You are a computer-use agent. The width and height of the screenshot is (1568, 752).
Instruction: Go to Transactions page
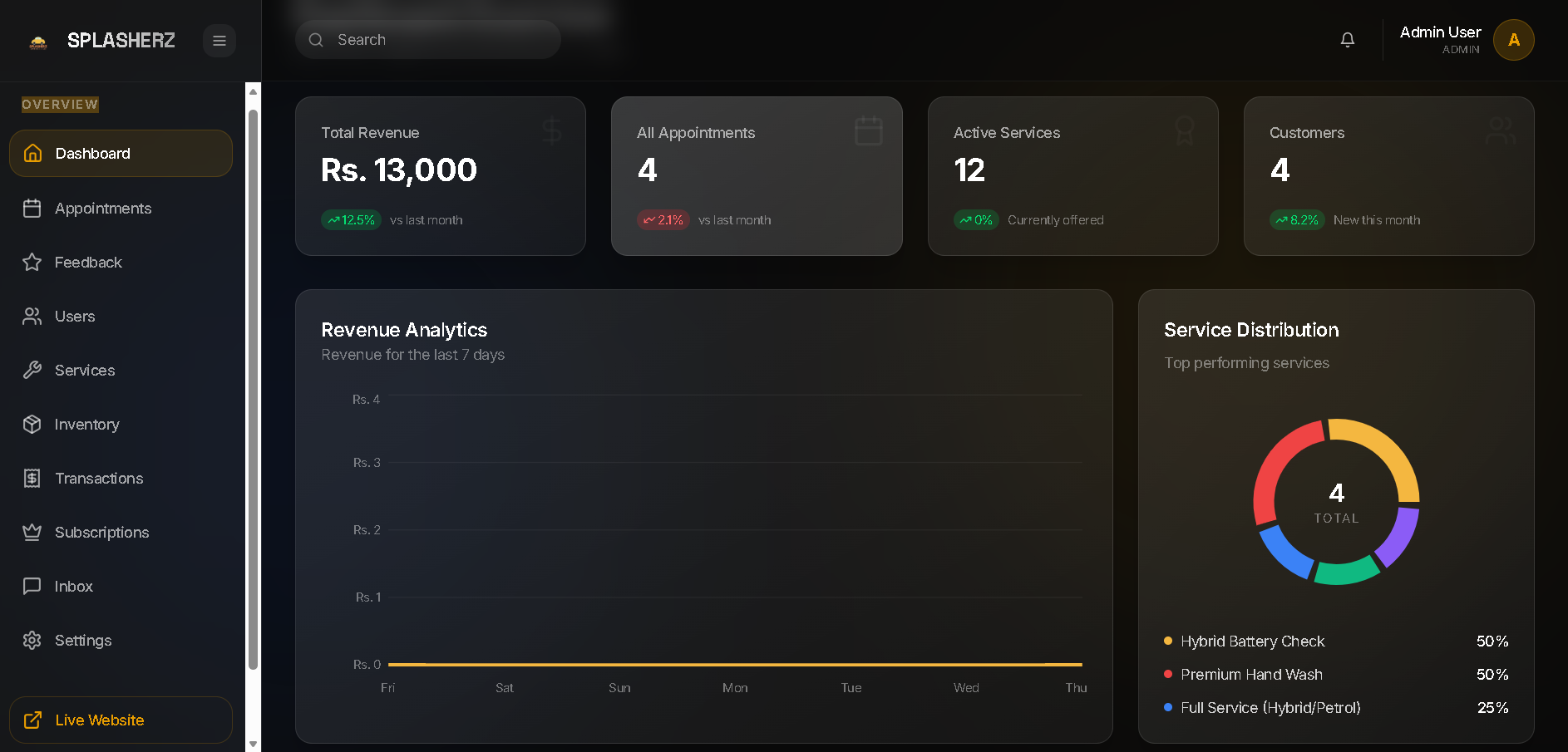click(121, 479)
